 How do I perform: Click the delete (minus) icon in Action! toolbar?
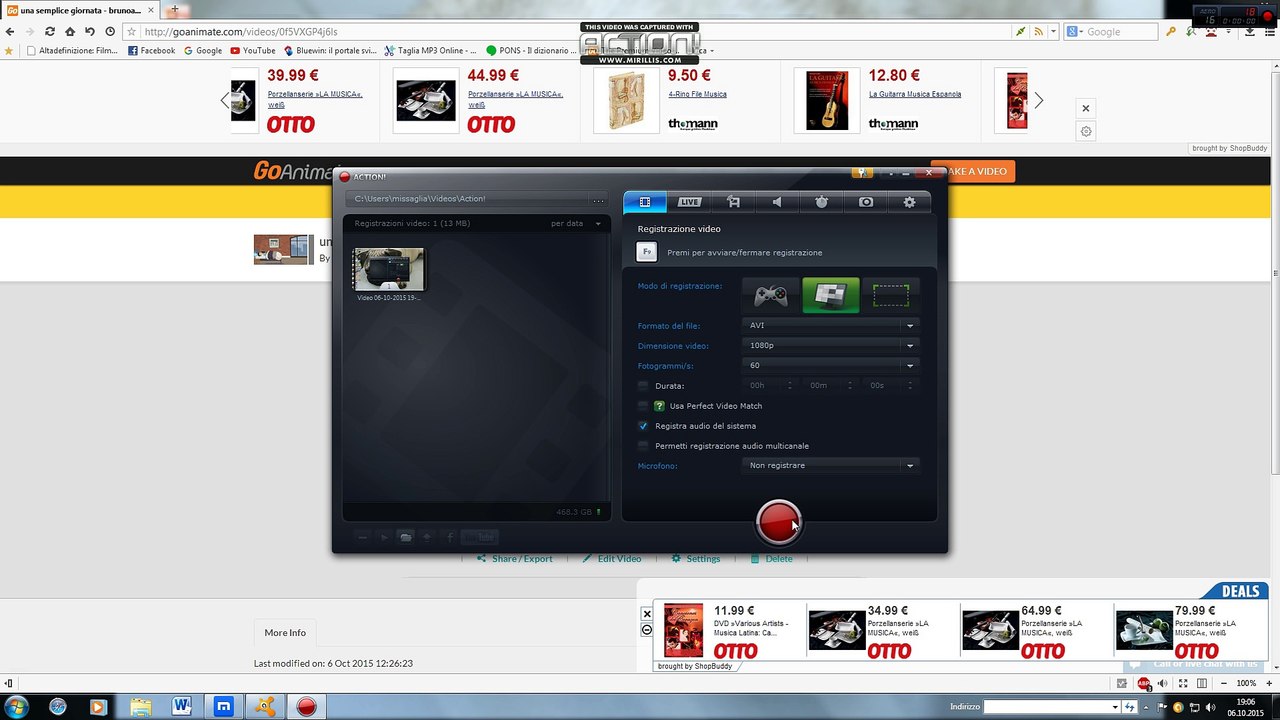(362, 537)
